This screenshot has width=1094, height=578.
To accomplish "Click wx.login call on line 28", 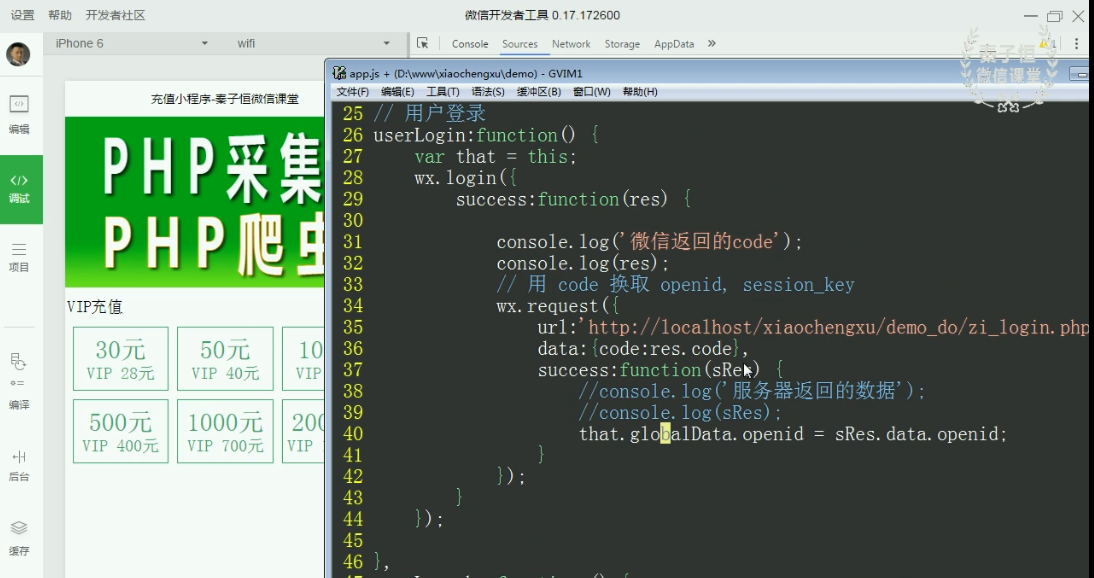I will click(465, 178).
